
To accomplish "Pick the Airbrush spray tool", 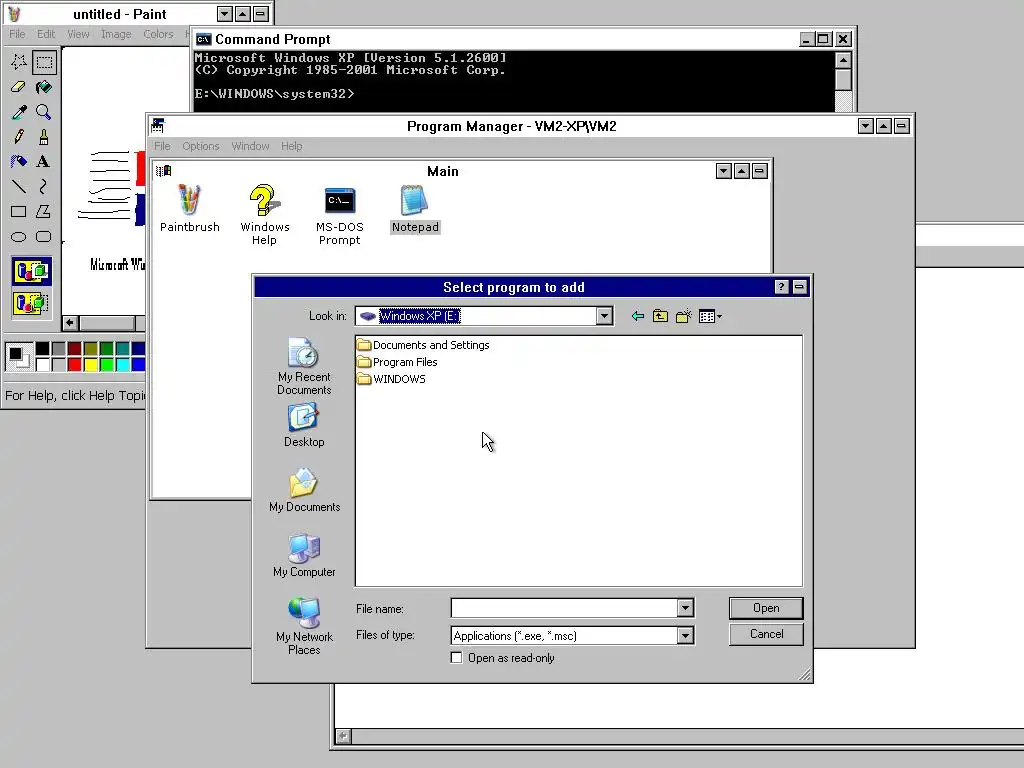I will point(18,161).
